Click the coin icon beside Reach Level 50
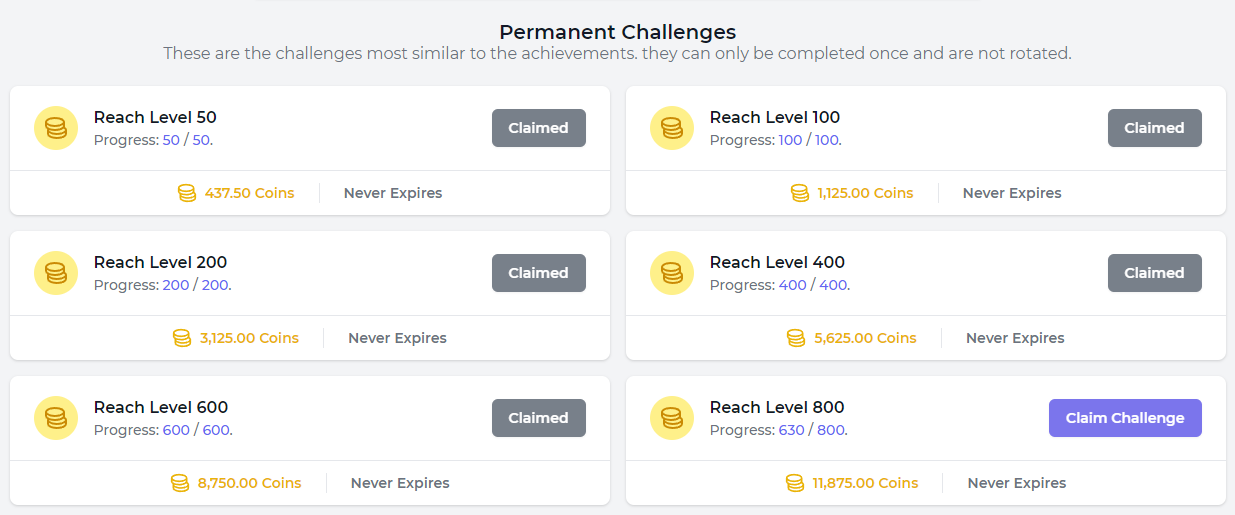This screenshot has height=515, width=1235. (56, 128)
